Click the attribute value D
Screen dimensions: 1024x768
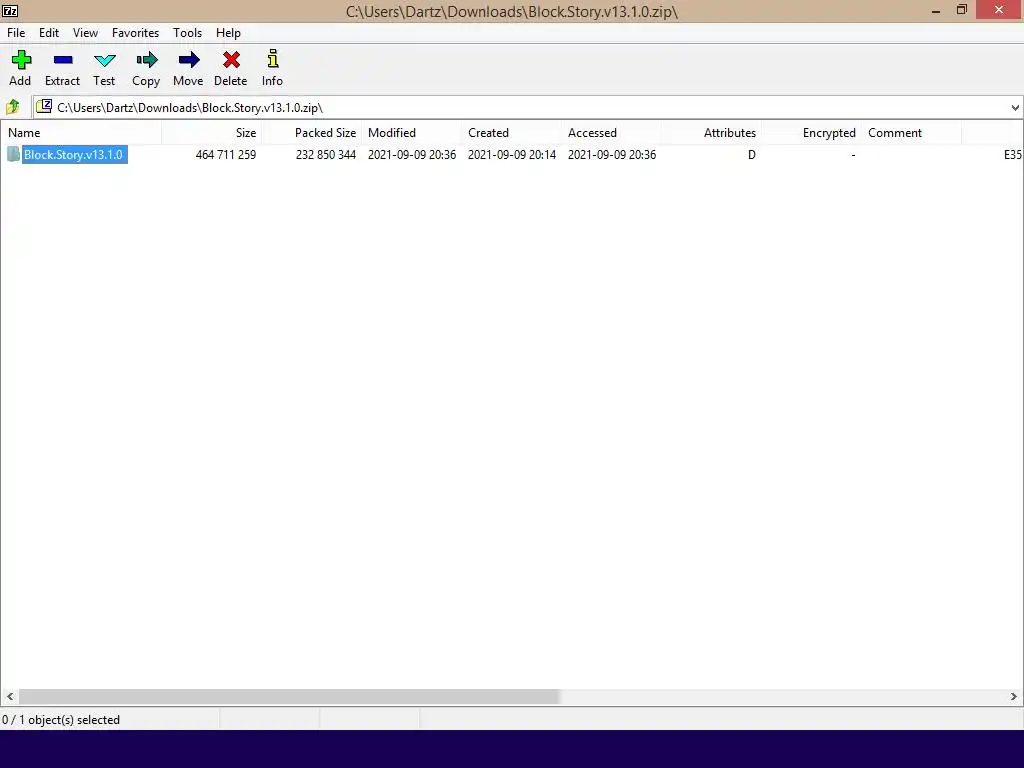pyautogui.click(x=752, y=155)
